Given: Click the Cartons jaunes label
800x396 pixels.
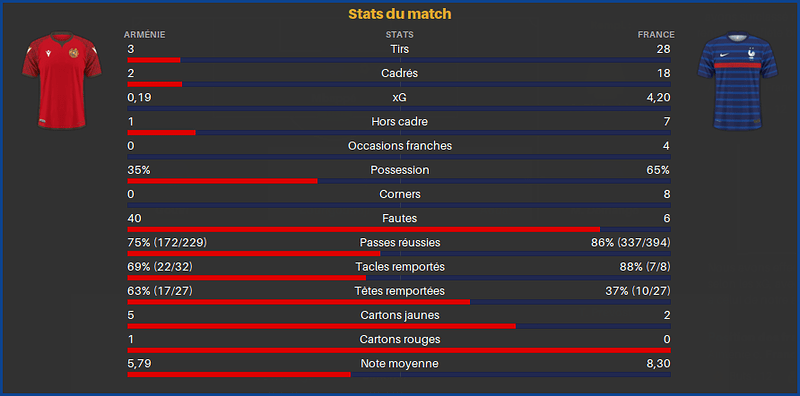Looking at the screenshot, I should click(399, 315).
